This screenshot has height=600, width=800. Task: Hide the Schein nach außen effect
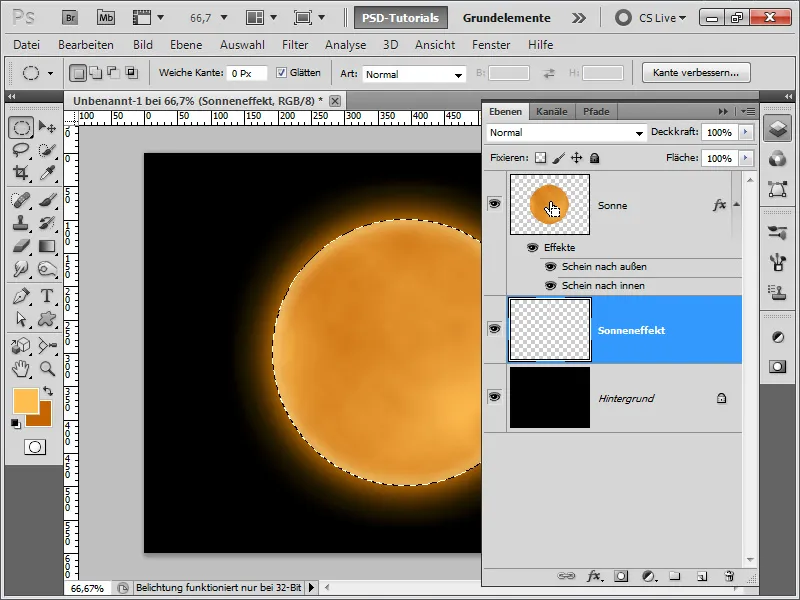550,266
